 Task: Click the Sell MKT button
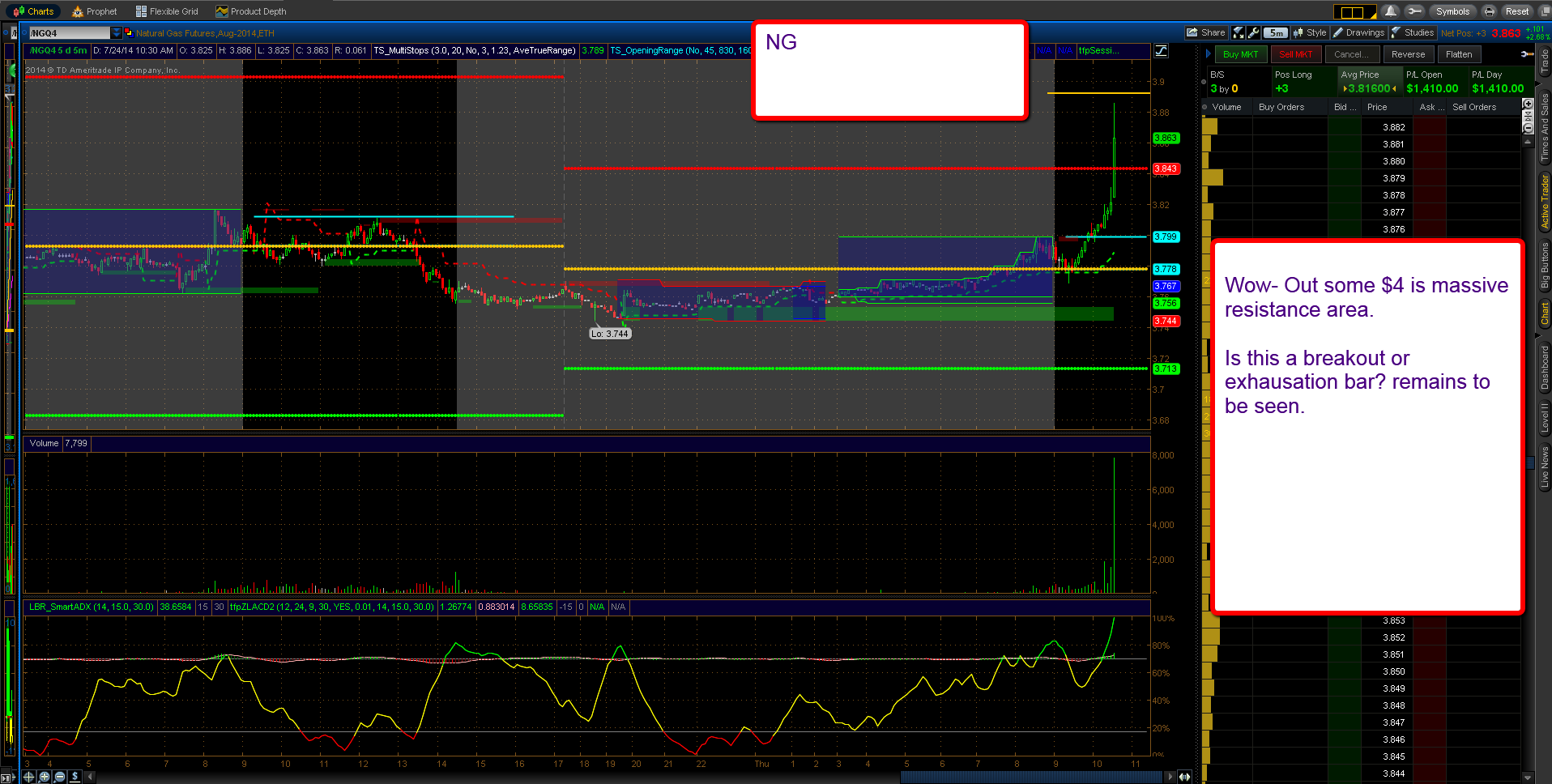click(x=1295, y=54)
